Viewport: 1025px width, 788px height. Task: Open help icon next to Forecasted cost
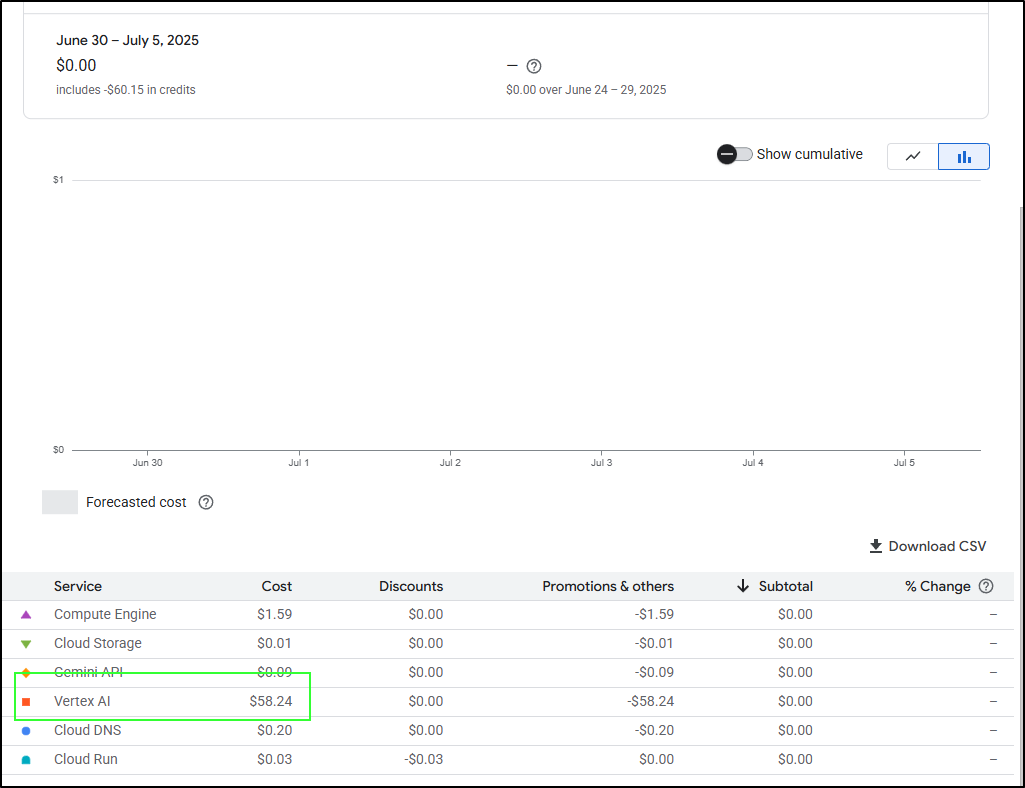tap(206, 502)
